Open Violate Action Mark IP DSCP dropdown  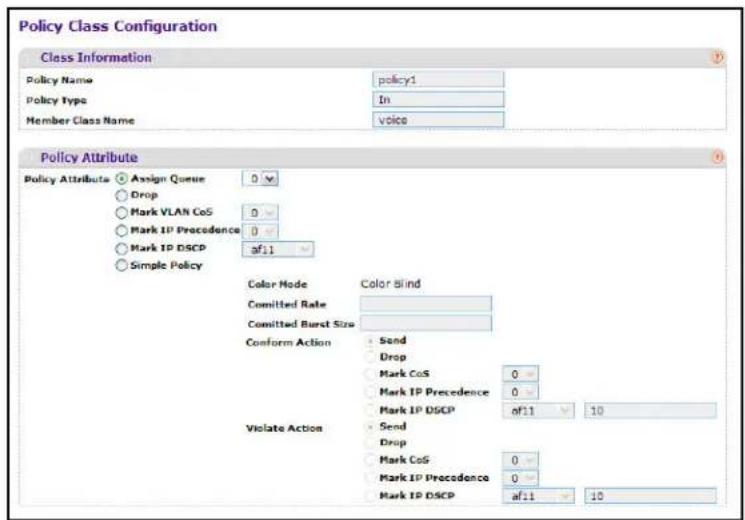click(538, 496)
